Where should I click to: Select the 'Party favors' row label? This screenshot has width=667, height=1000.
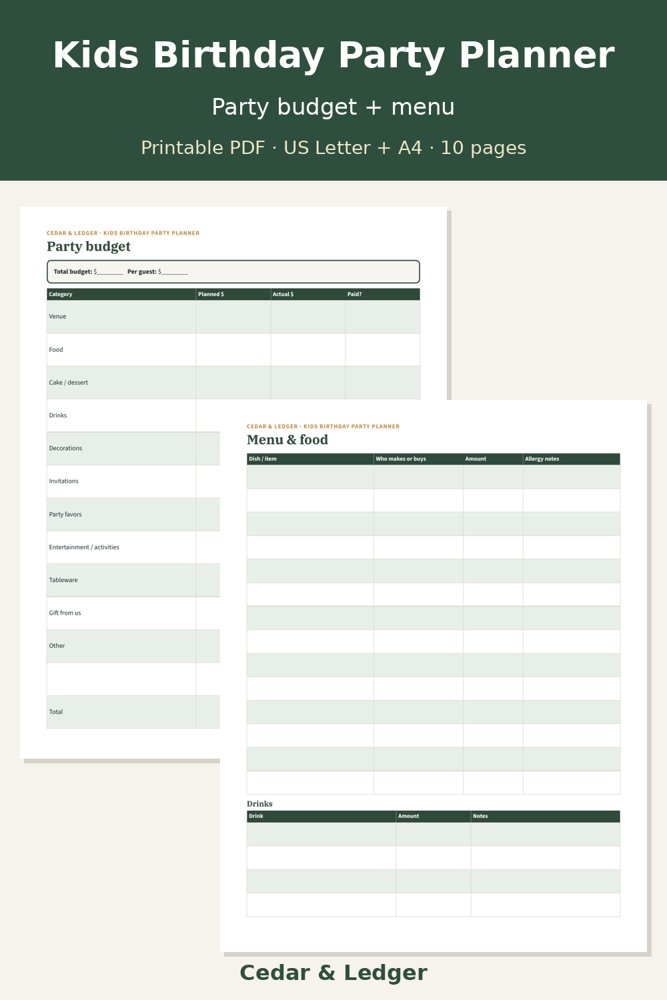[x=65, y=514]
